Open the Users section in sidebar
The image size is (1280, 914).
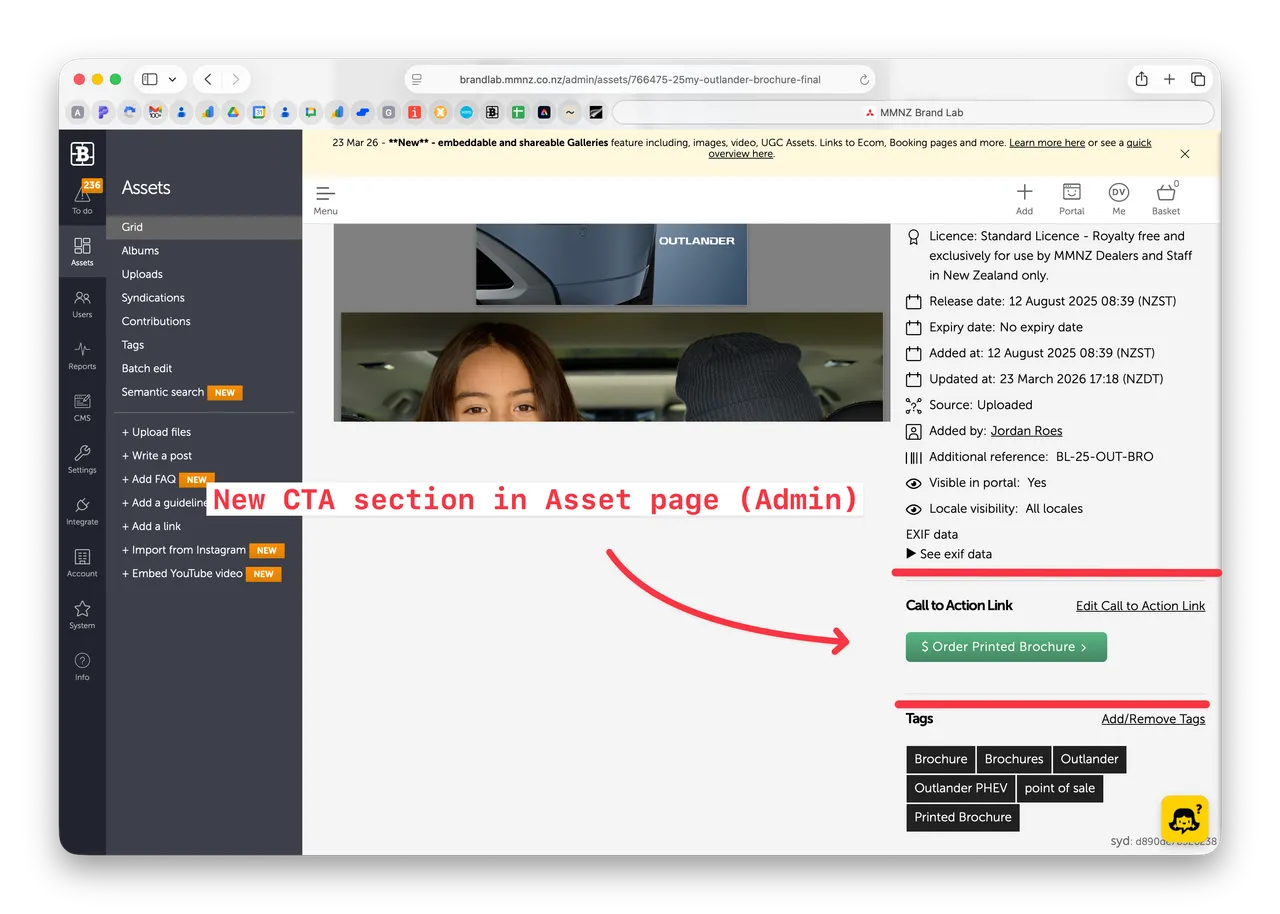(x=82, y=303)
